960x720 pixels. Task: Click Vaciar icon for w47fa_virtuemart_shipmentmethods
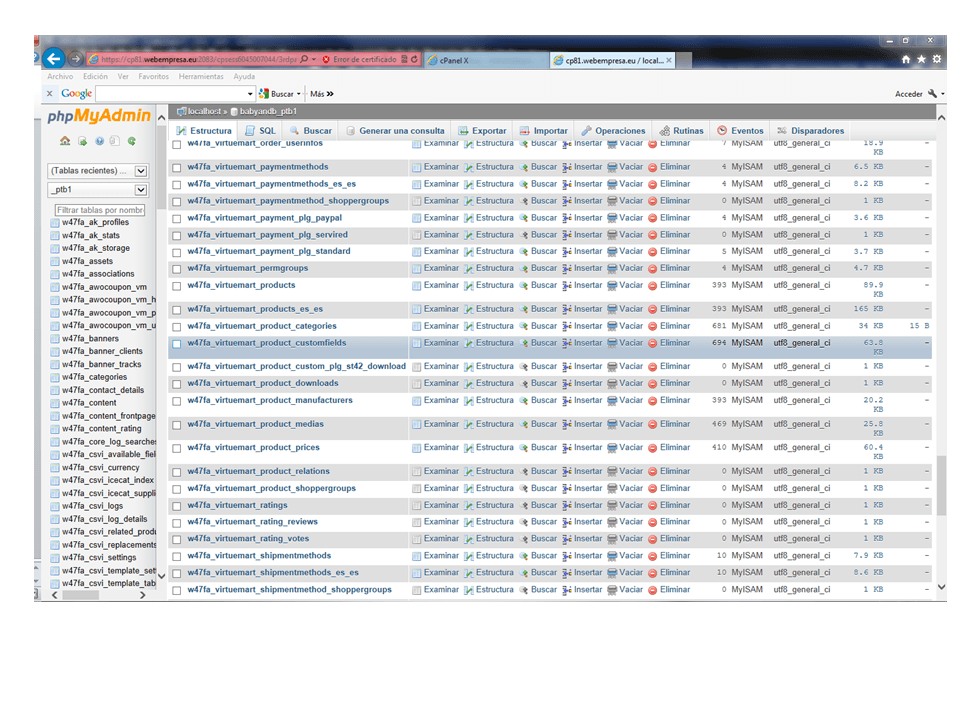tap(612, 556)
